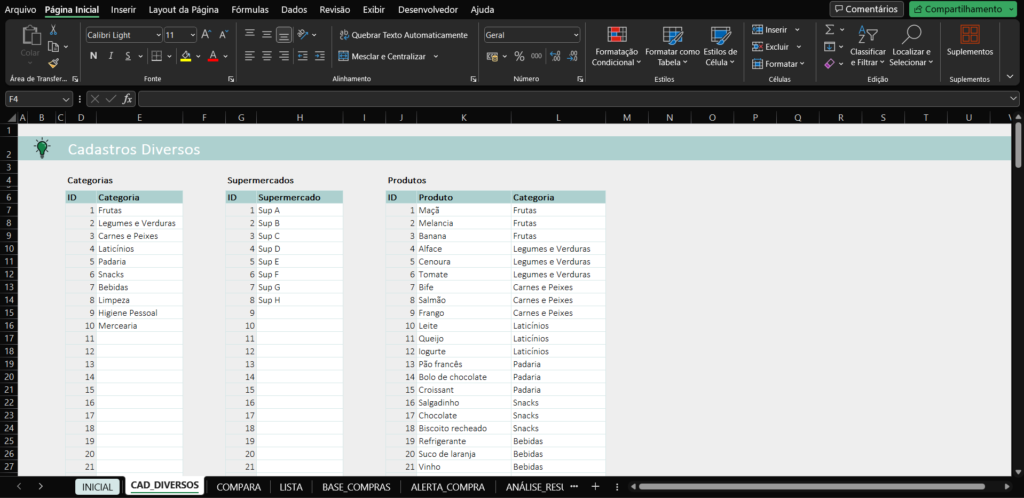The image size is (1024, 498).
Task: Click the insert function fx icon
Action: 127,99
